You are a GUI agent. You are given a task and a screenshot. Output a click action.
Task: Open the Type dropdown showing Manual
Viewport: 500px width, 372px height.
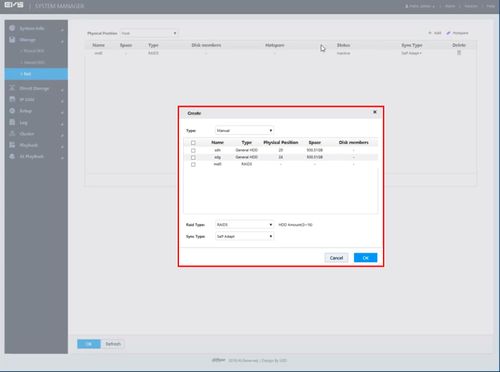pos(245,130)
